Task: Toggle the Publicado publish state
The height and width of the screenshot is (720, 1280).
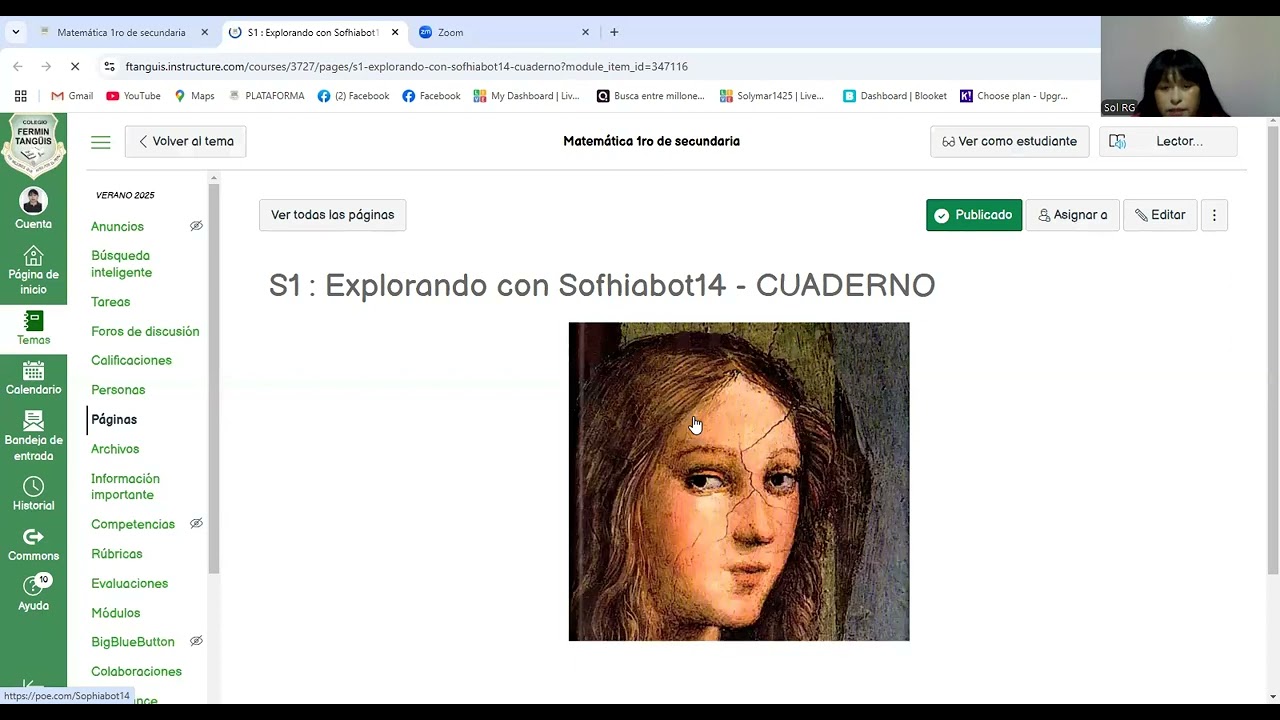Action: tap(974, 215)
